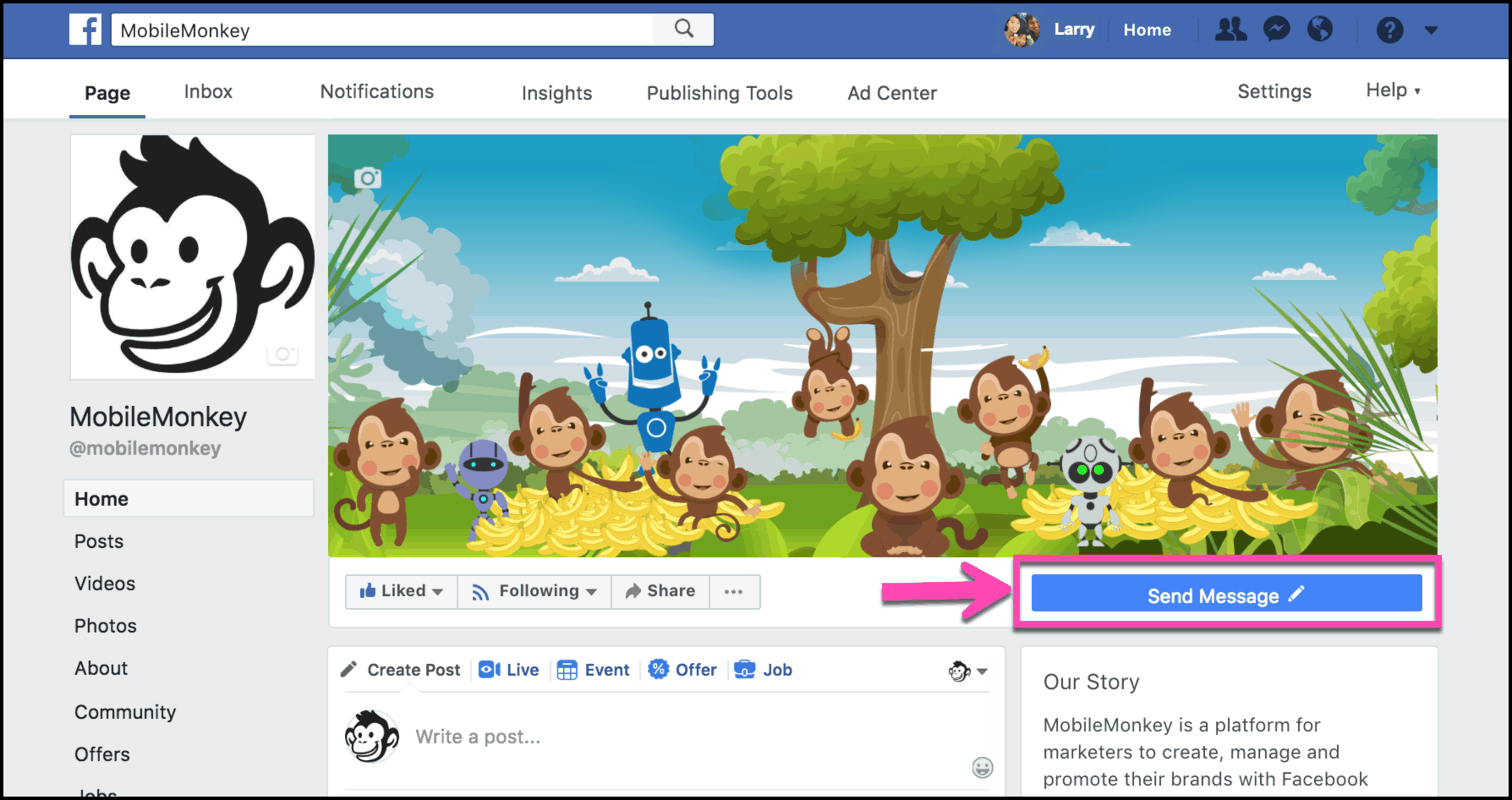Click the MobileMonkey search field

(x=383, y=30)
